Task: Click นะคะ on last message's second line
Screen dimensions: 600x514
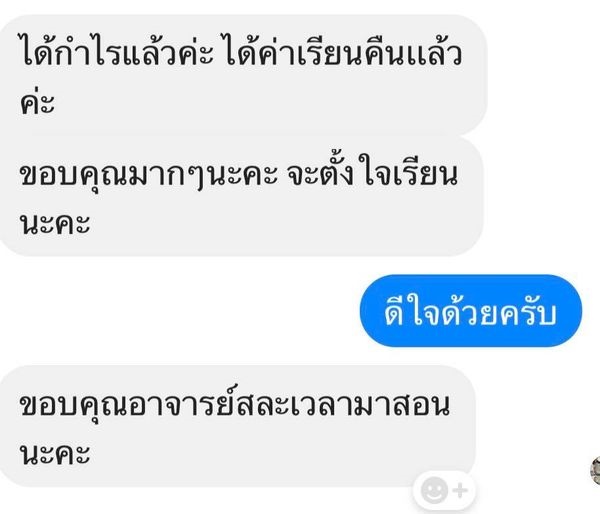Action: pyautogui.click(x=55, y=454)
